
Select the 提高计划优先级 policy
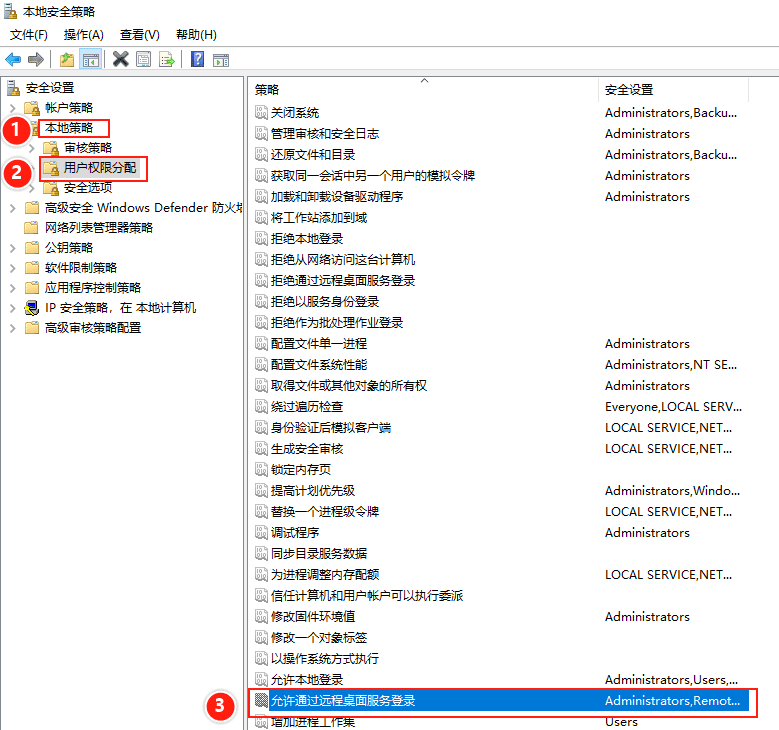coord(312,490)
